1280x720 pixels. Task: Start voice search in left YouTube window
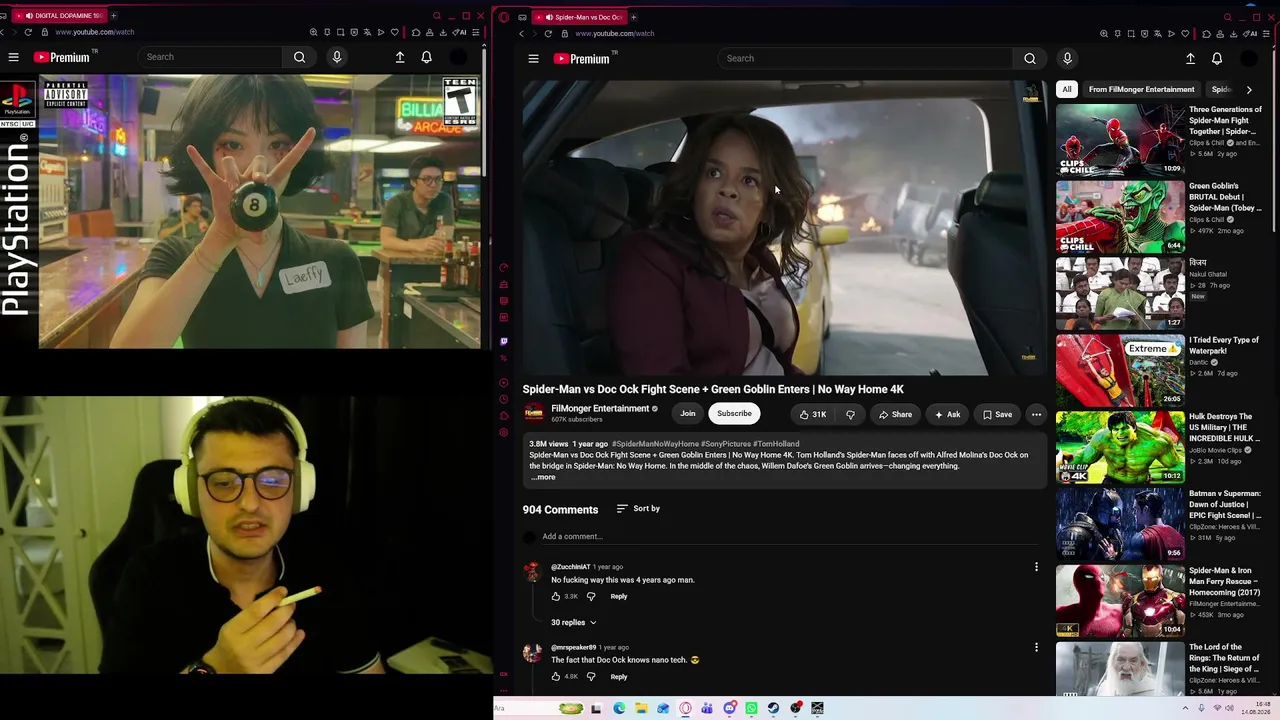click(x=337, y=57)
